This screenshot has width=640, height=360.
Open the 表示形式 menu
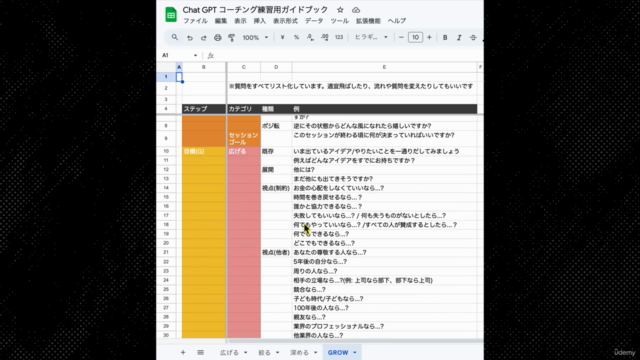coord(285,21)
